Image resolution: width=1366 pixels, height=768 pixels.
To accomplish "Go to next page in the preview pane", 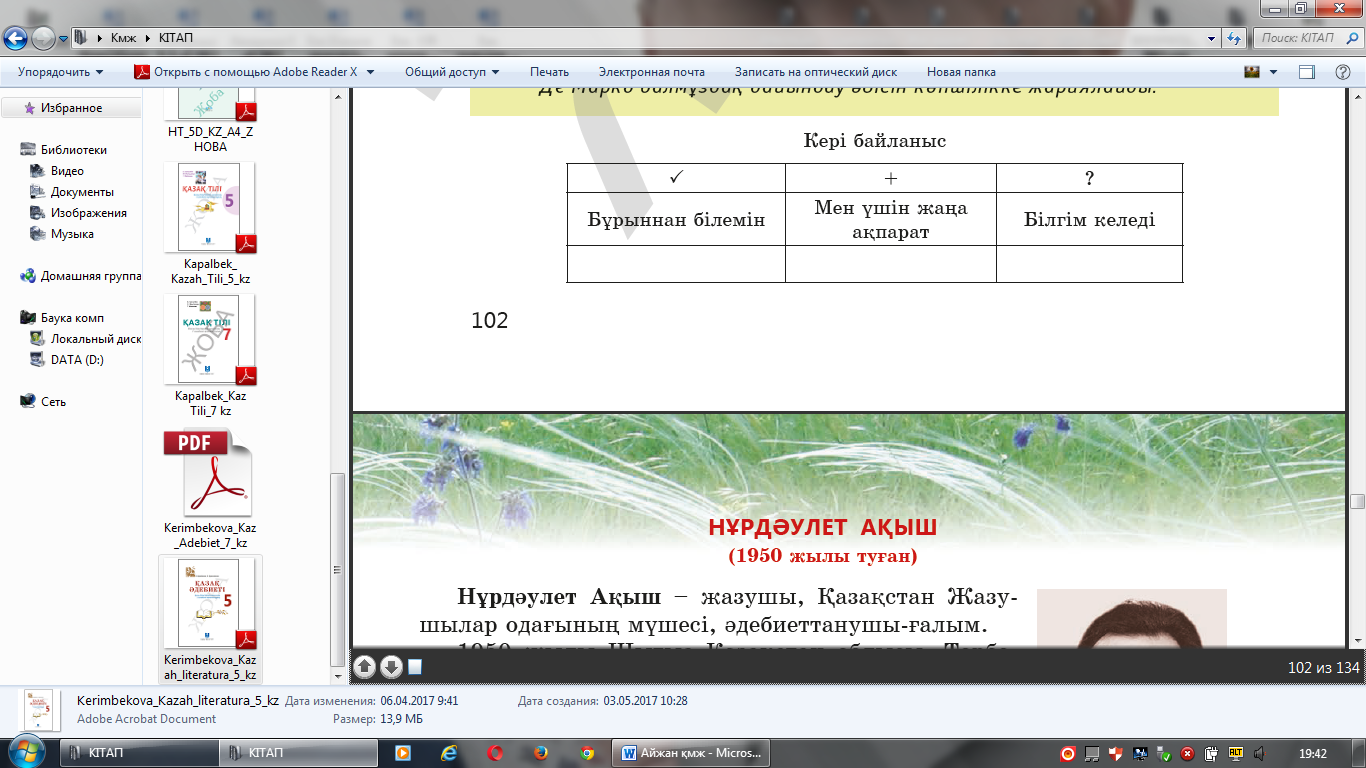I will point(391,667).
